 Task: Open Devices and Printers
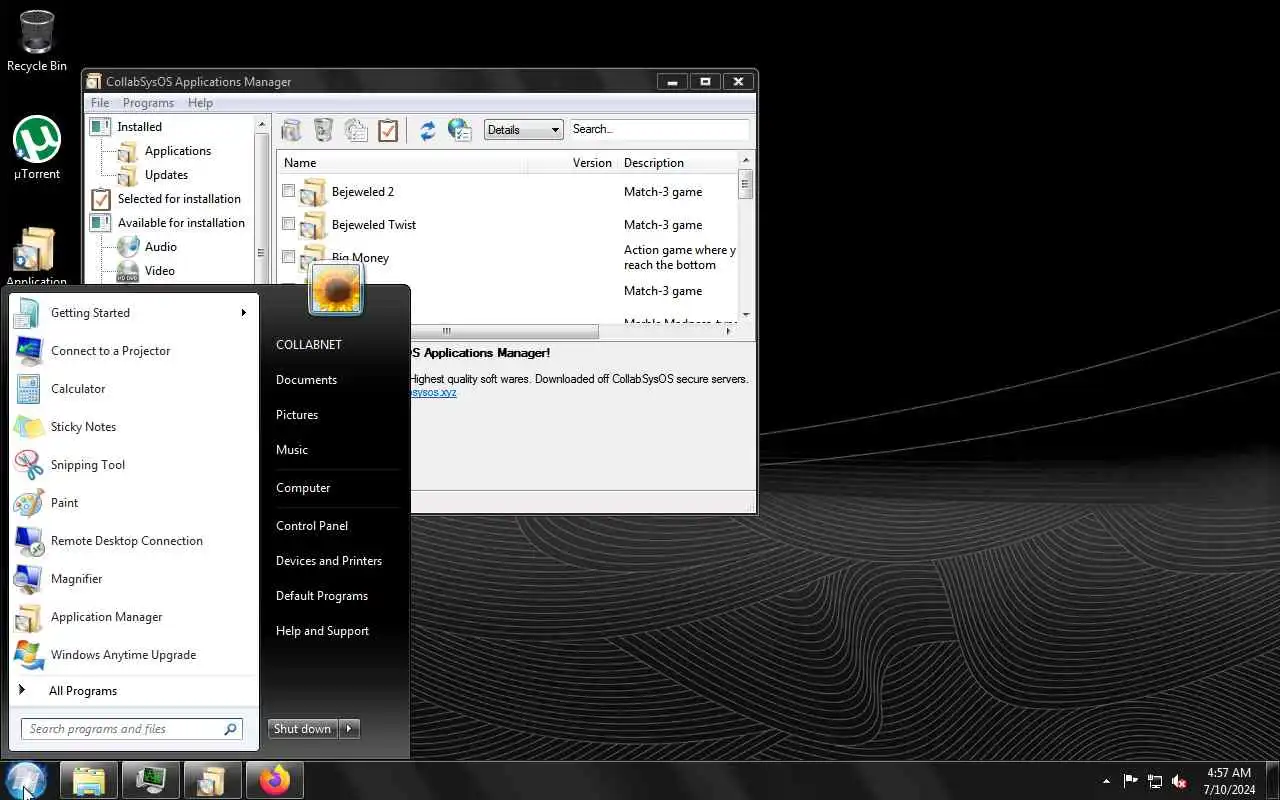[x=329, y=561]
